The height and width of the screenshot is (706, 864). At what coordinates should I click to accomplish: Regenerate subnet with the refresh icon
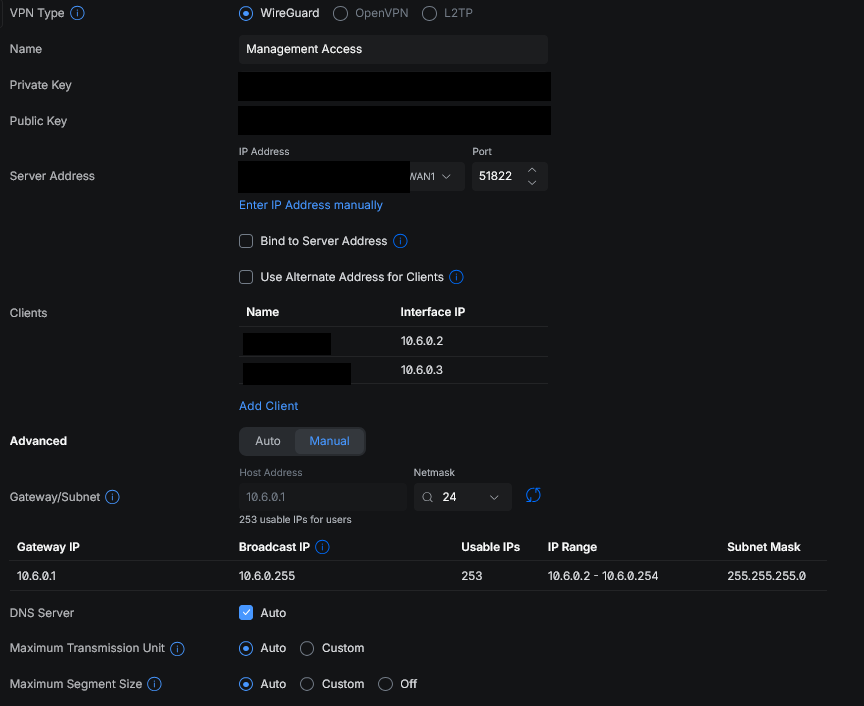(x=533, y=495)
